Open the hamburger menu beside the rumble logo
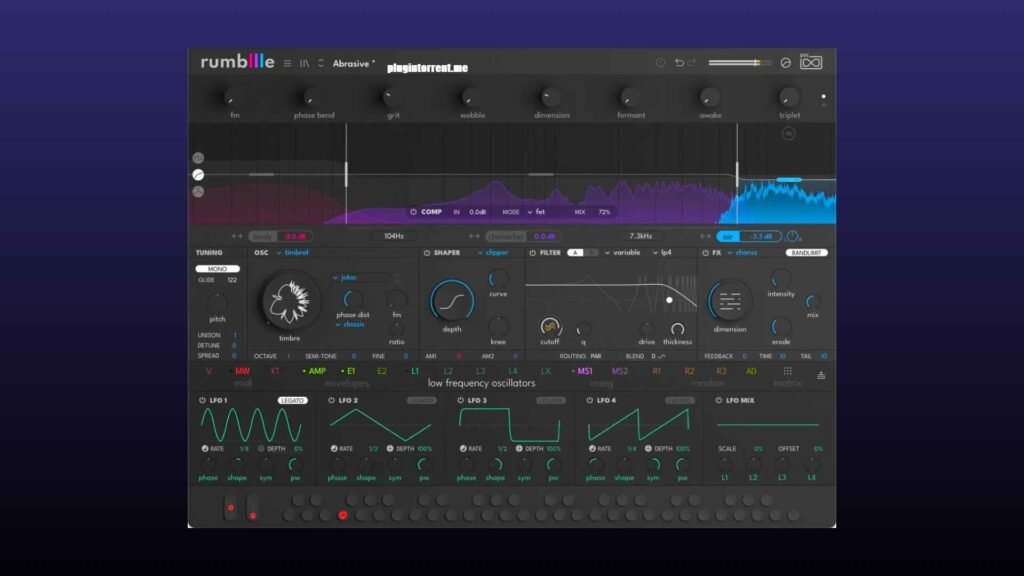This screenshot has height=576, width=1024. pyautogui.click(x=287, y=63)
